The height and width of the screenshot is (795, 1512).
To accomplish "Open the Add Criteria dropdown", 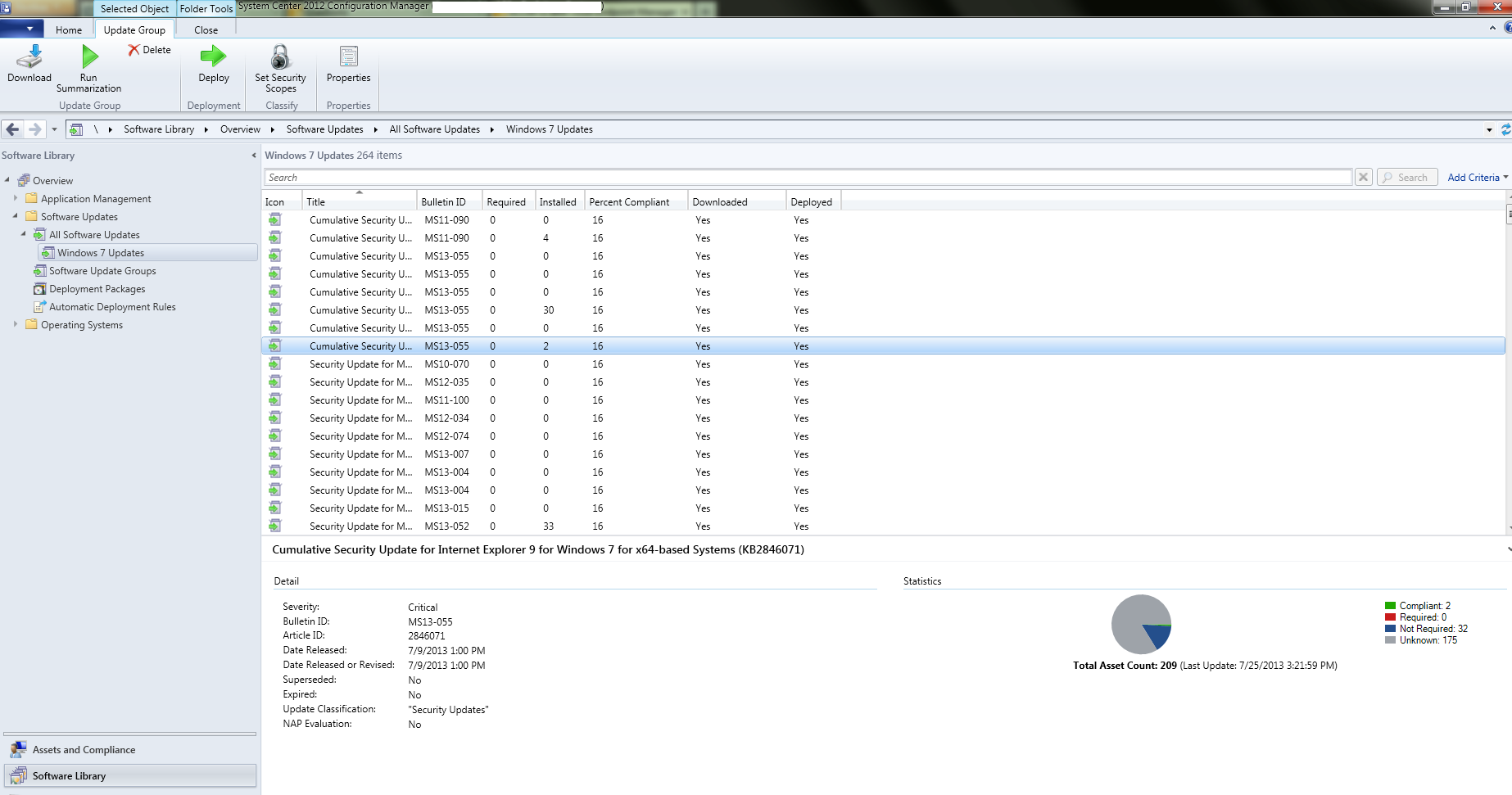I will pos(1475,177).
